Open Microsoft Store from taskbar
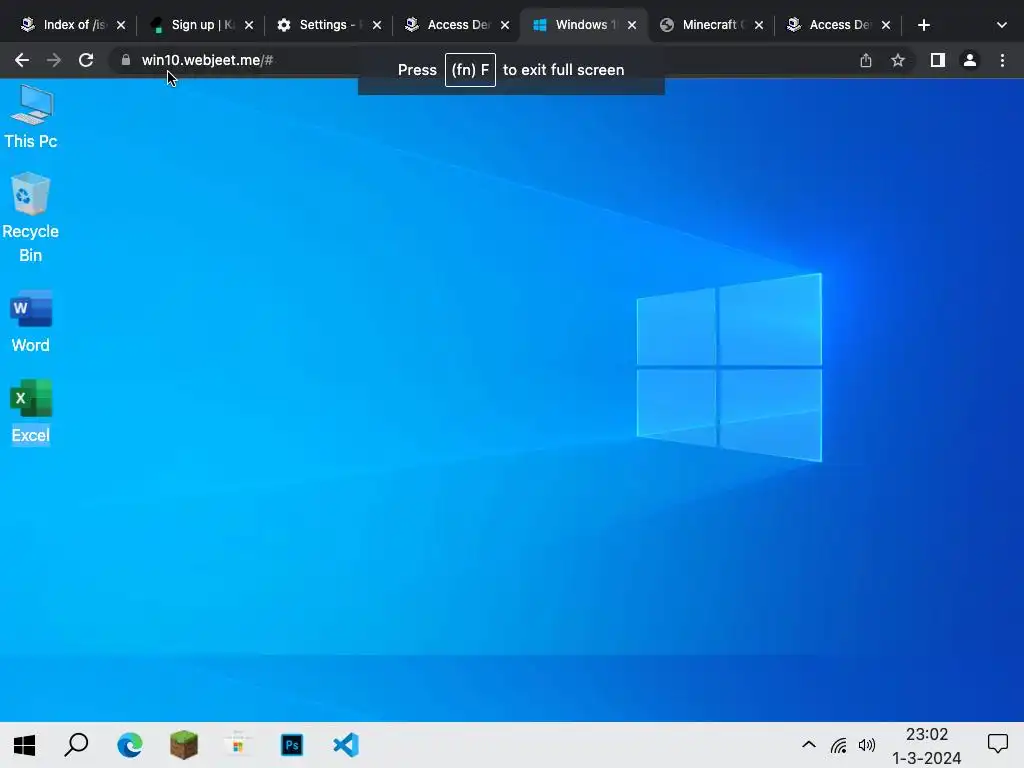Screen dimensions: 1024x768 click(238, 744)
